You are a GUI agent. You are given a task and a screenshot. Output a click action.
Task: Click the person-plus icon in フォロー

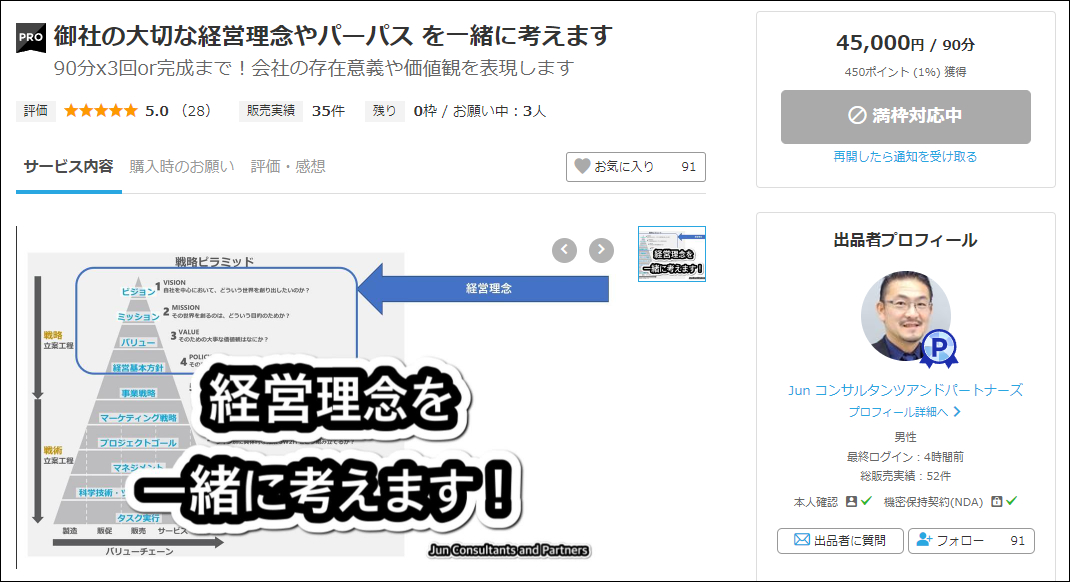(x=924, y=540)
